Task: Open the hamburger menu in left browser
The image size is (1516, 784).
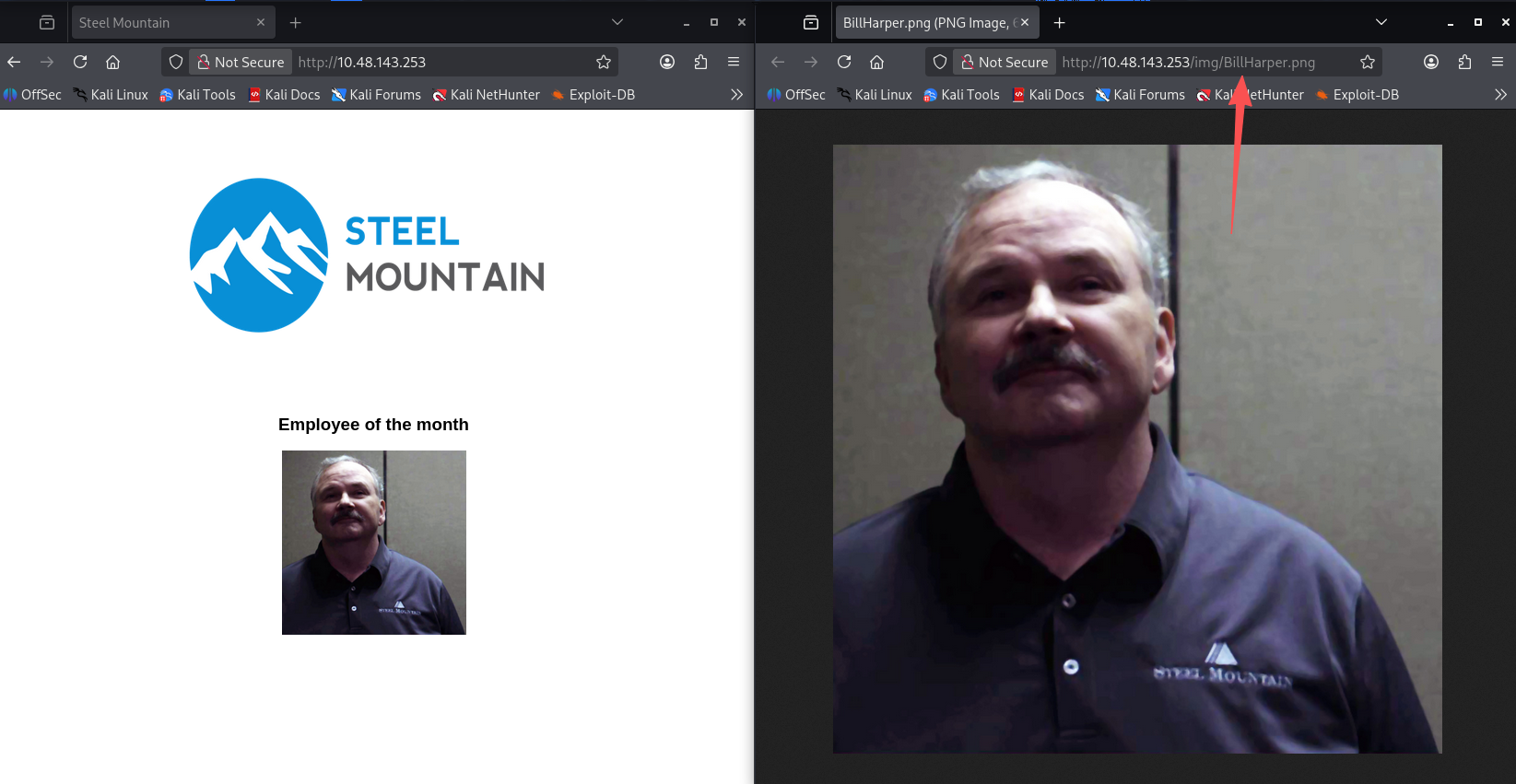Action: 734,62
